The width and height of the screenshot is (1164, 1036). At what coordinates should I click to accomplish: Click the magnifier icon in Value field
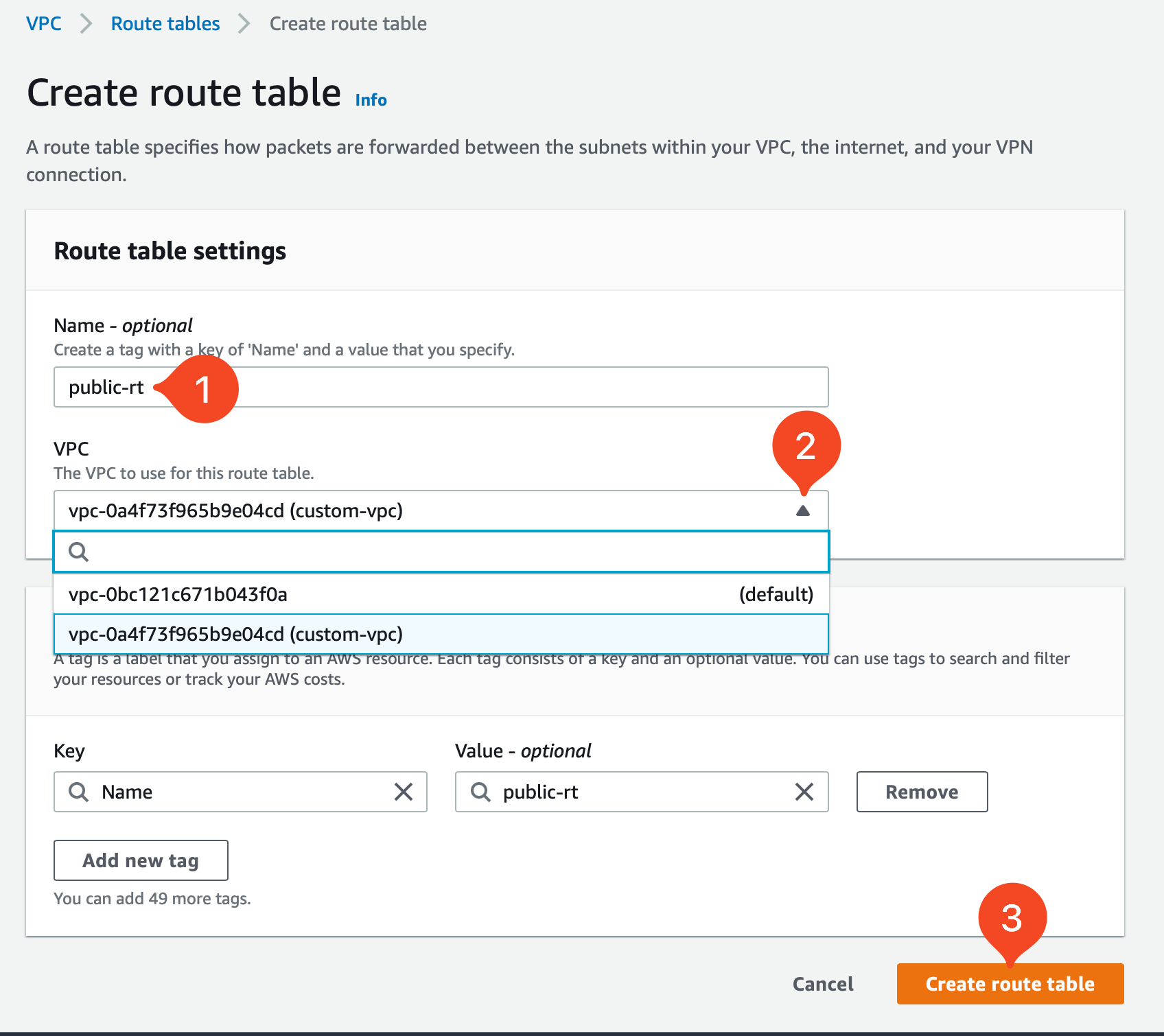480,792
